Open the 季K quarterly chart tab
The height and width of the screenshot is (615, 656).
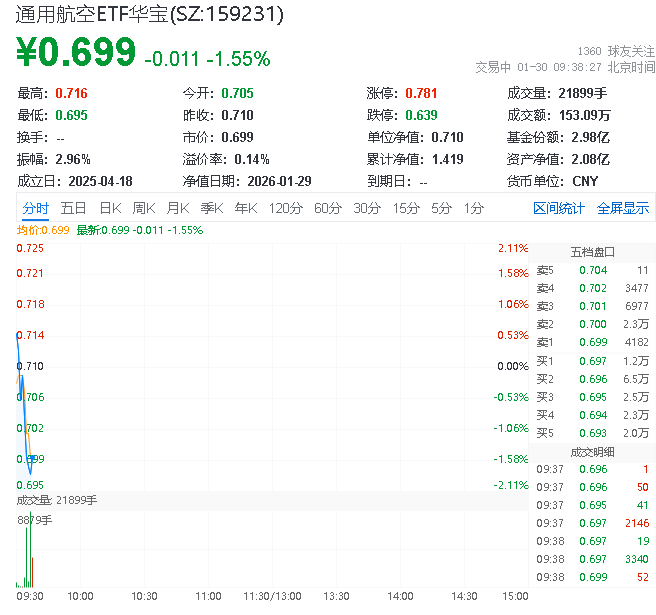click(211, 208)
